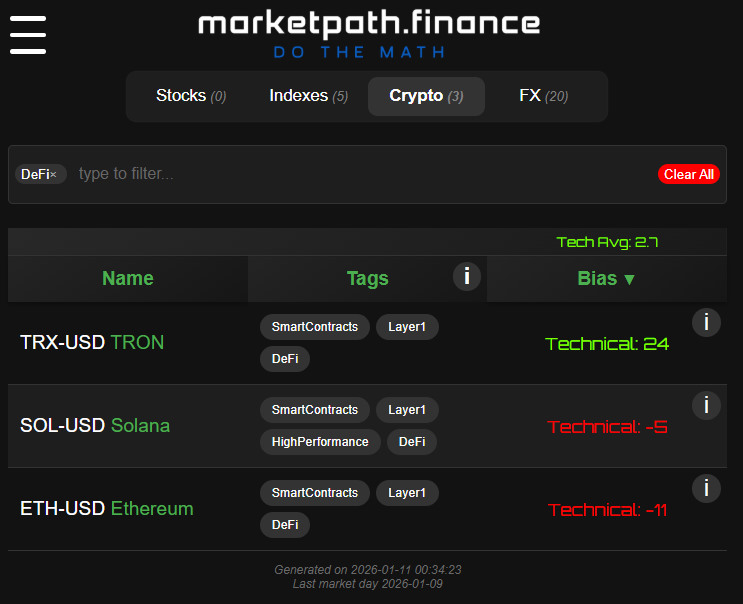The width and height of the screenshot is (743, 604).
Task: Open the ETH-USD Ethereum link
Action: 107,509
